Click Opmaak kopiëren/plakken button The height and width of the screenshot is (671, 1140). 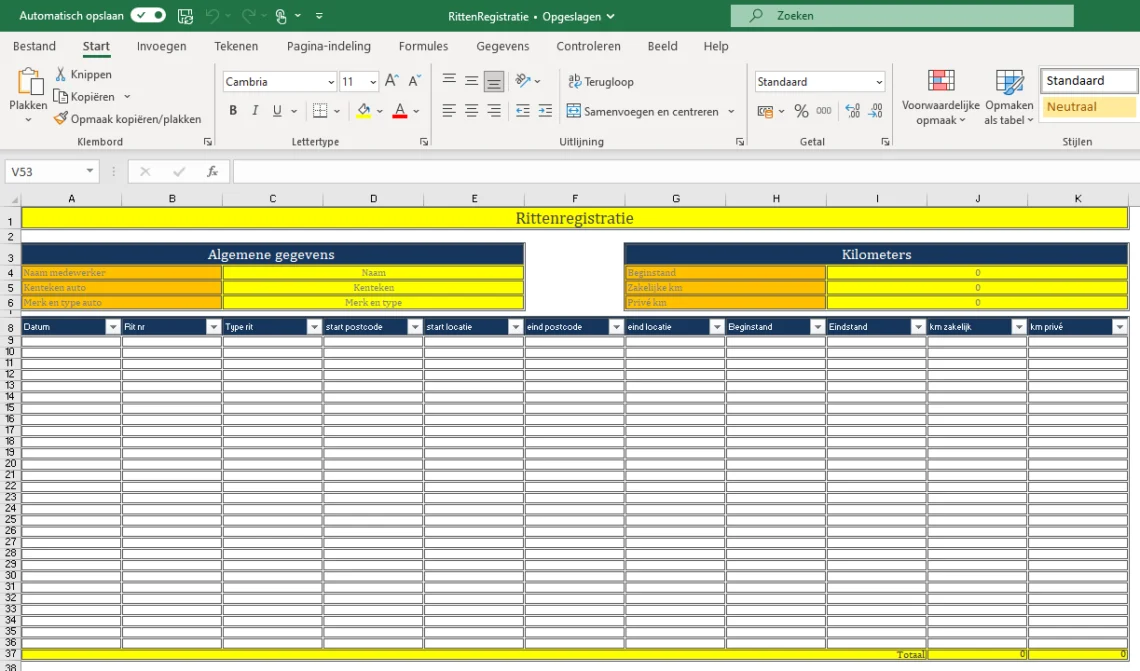pos(128,119)
